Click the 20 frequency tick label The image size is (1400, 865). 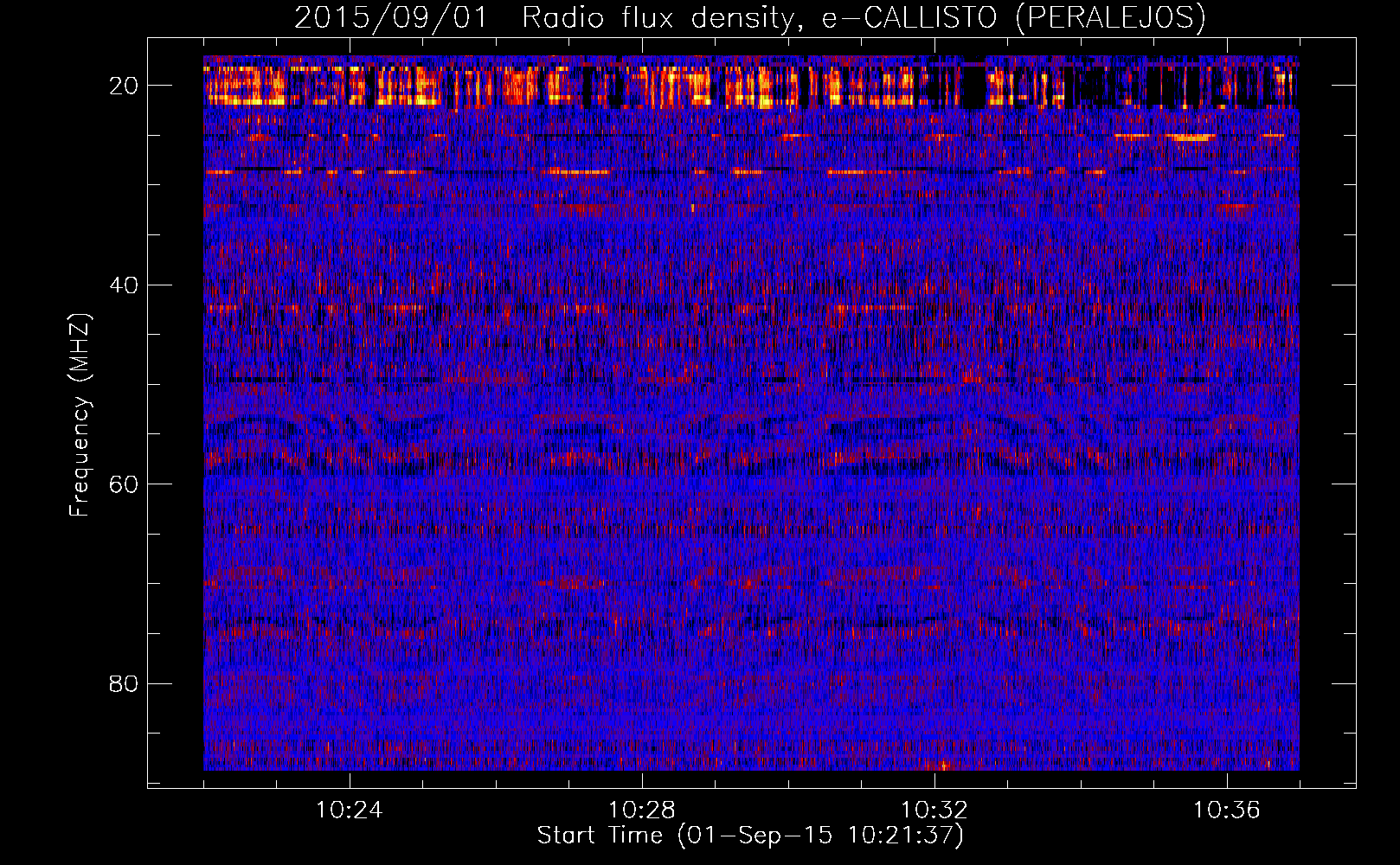point(124,86)
